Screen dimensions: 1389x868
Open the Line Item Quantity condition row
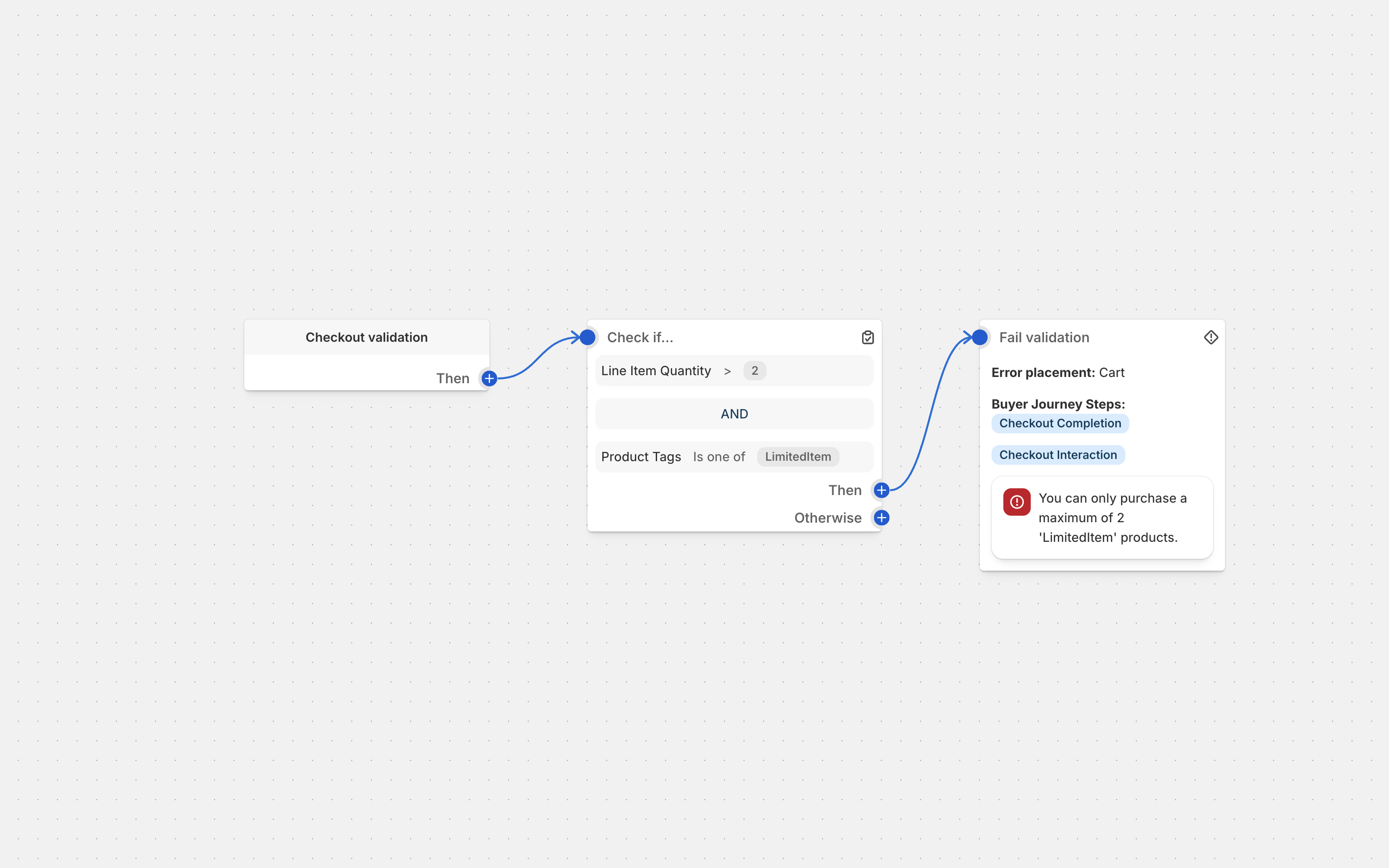pyautogui.click(x=656, y=371)
